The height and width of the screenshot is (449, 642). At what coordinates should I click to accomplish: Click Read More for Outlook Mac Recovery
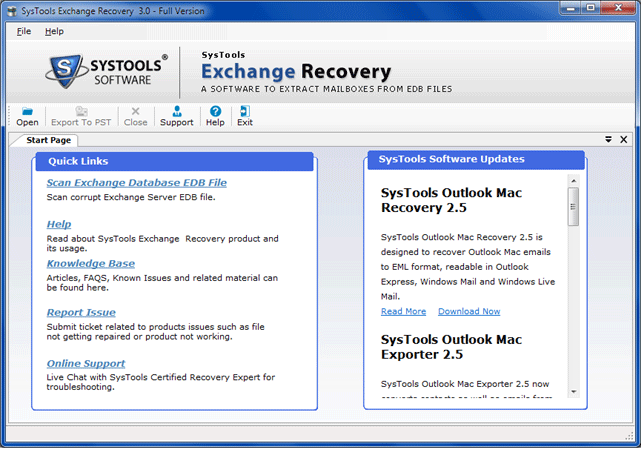click(403, 311)
